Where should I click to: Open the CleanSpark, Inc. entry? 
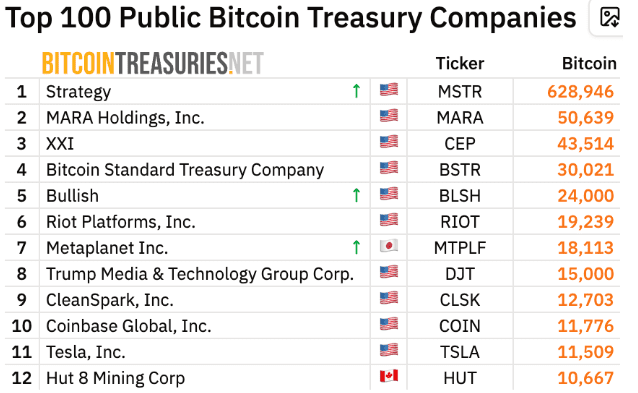(110, 300)
